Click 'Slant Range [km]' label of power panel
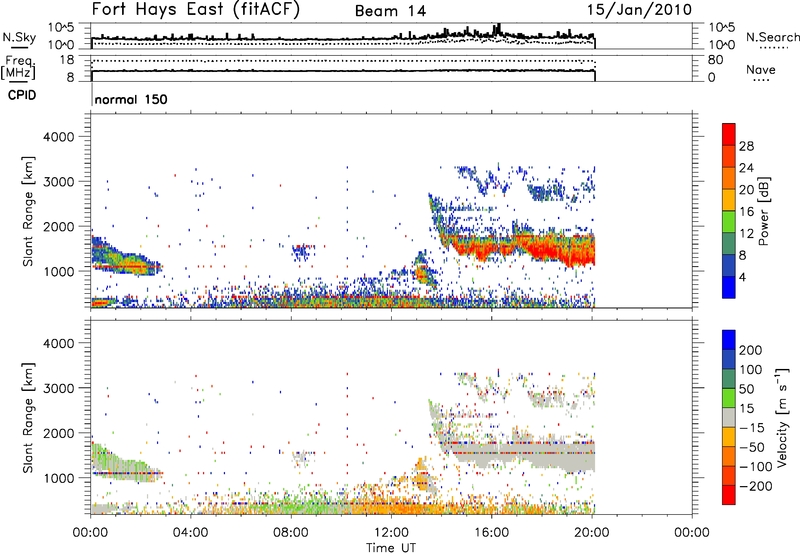Viewport: 800px width, 554px height. (28, 211)
